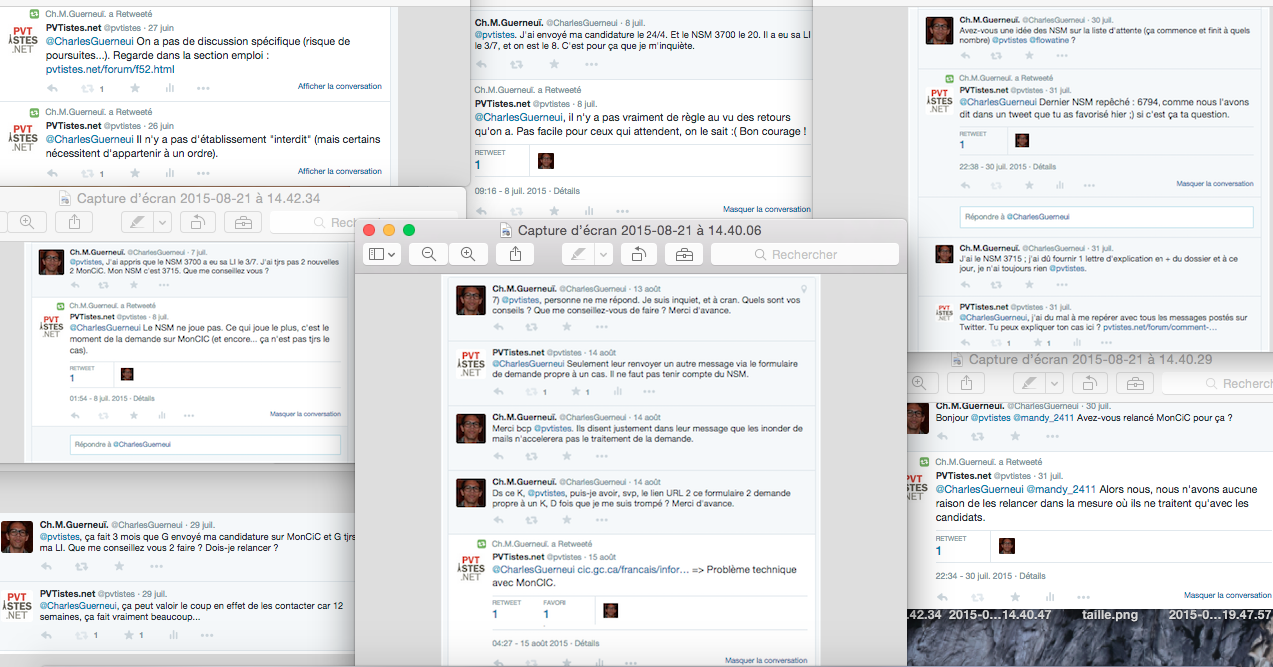Zoom out in the 14.40.06 Preview window
The height and width of the screenshot is (667, 1273).
pyautogui.click(x=429, y=255)
